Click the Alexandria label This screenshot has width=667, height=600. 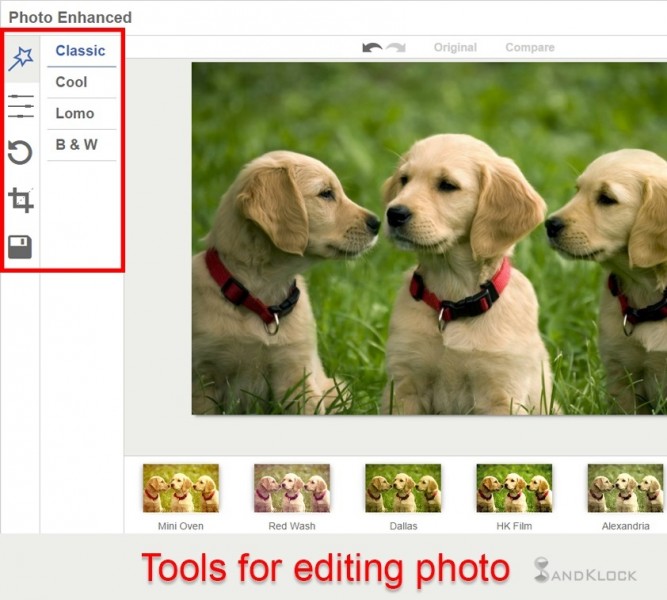click(625, 526)
